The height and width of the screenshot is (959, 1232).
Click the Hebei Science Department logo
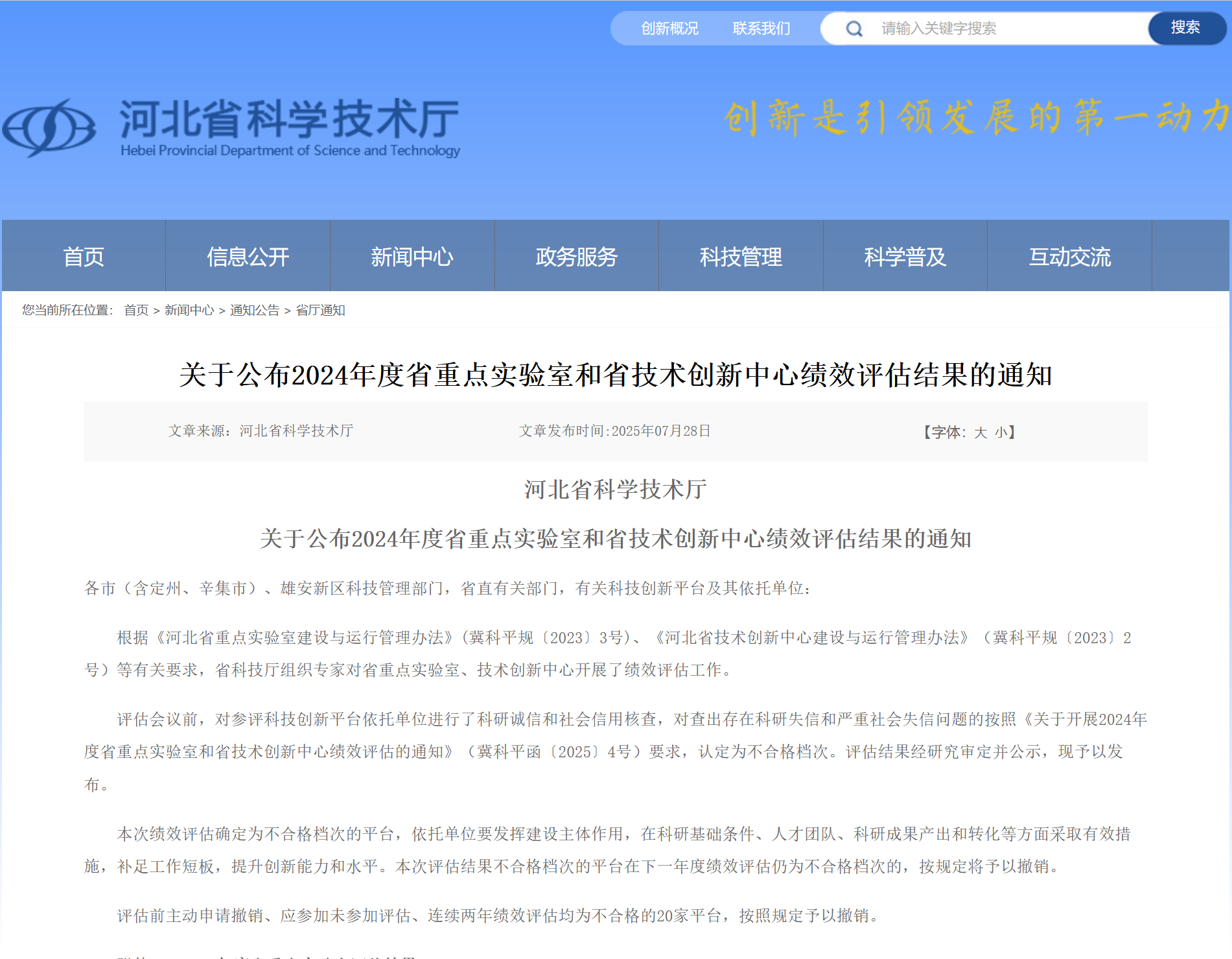click(49, 128)
